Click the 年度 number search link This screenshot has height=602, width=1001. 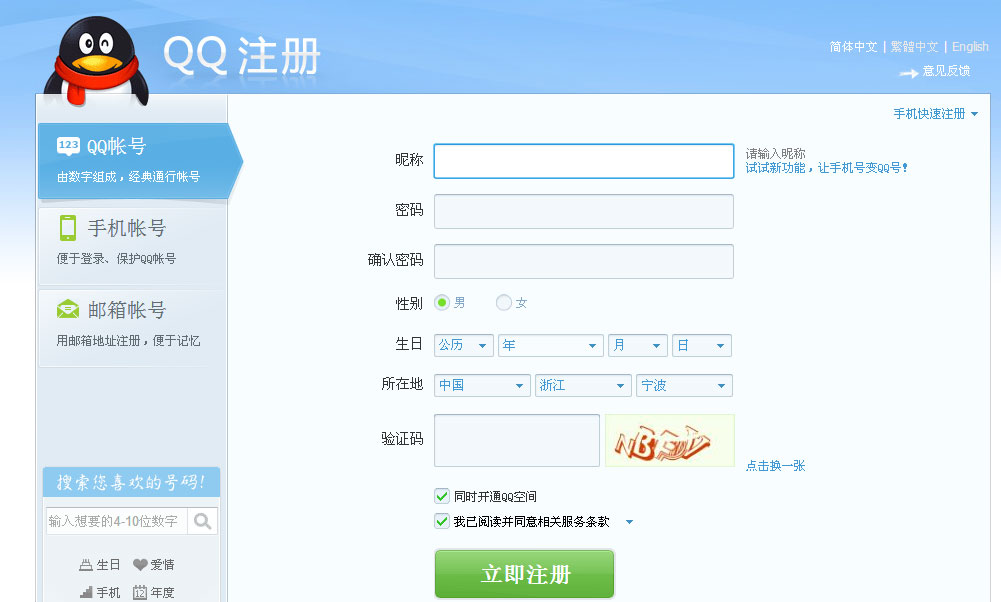tap(162, 592)
